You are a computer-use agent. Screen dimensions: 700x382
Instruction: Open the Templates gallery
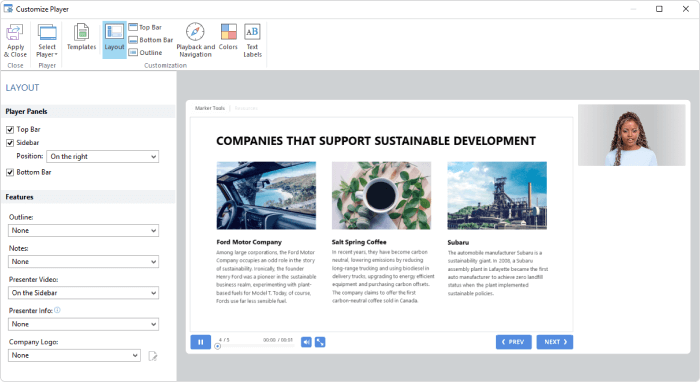81,37
